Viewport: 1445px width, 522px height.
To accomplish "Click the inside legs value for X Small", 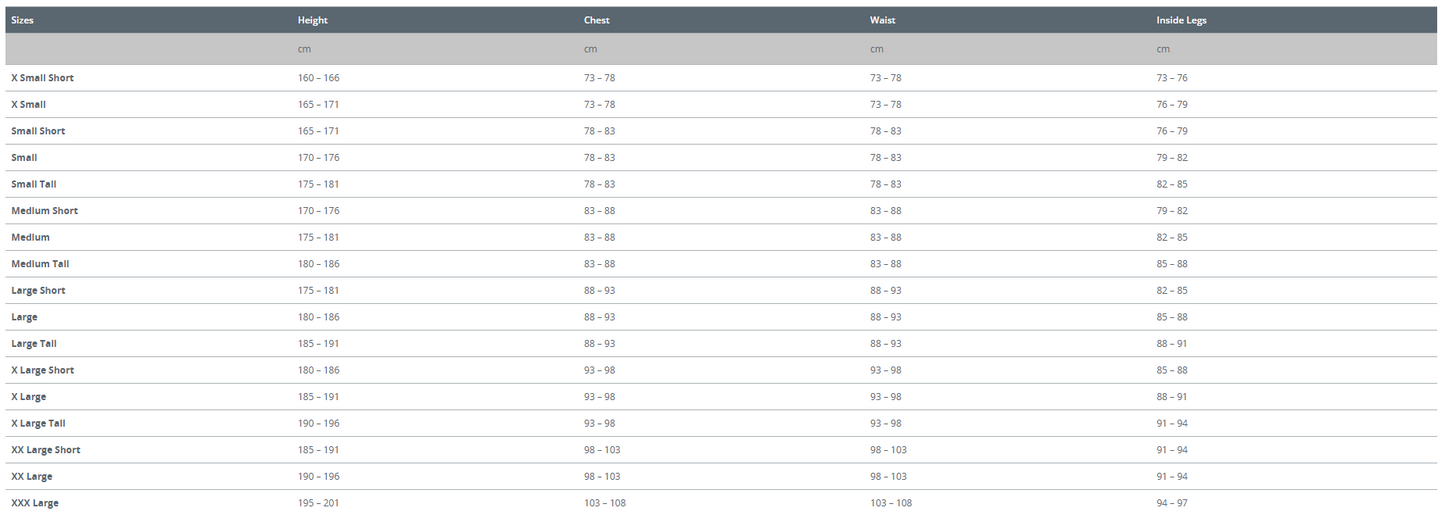I will [1172, 104].
